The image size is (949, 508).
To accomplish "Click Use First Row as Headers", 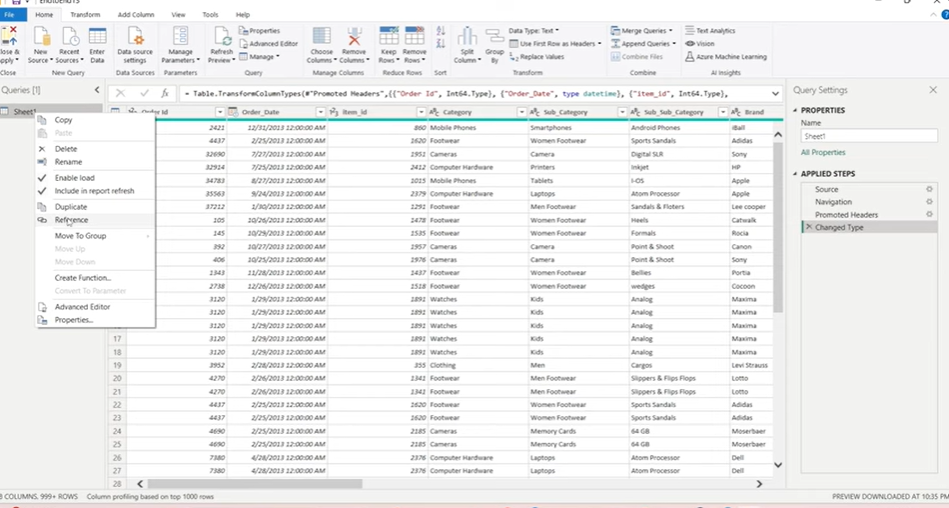I will pos(555,44).
